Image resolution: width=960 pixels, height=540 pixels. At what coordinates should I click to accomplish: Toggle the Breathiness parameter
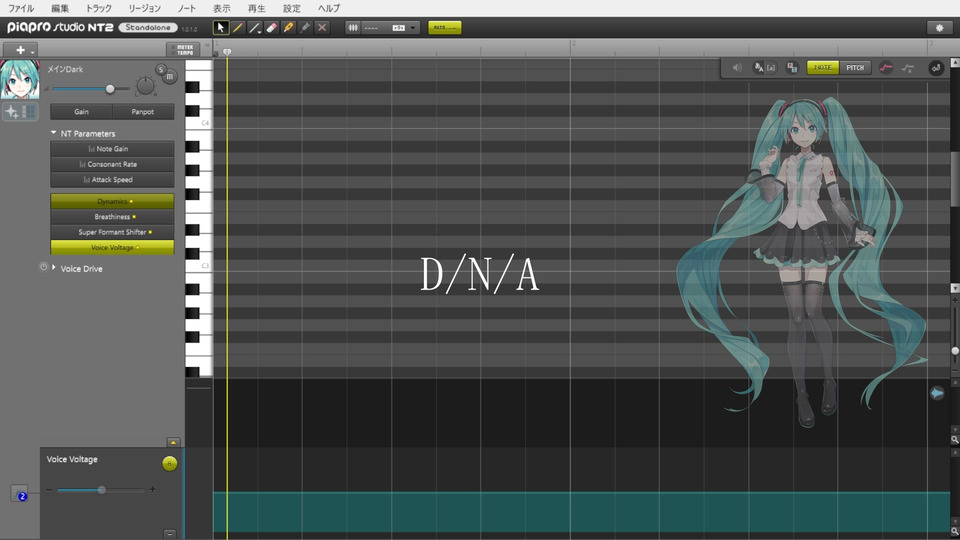click(x=112, y=217)
